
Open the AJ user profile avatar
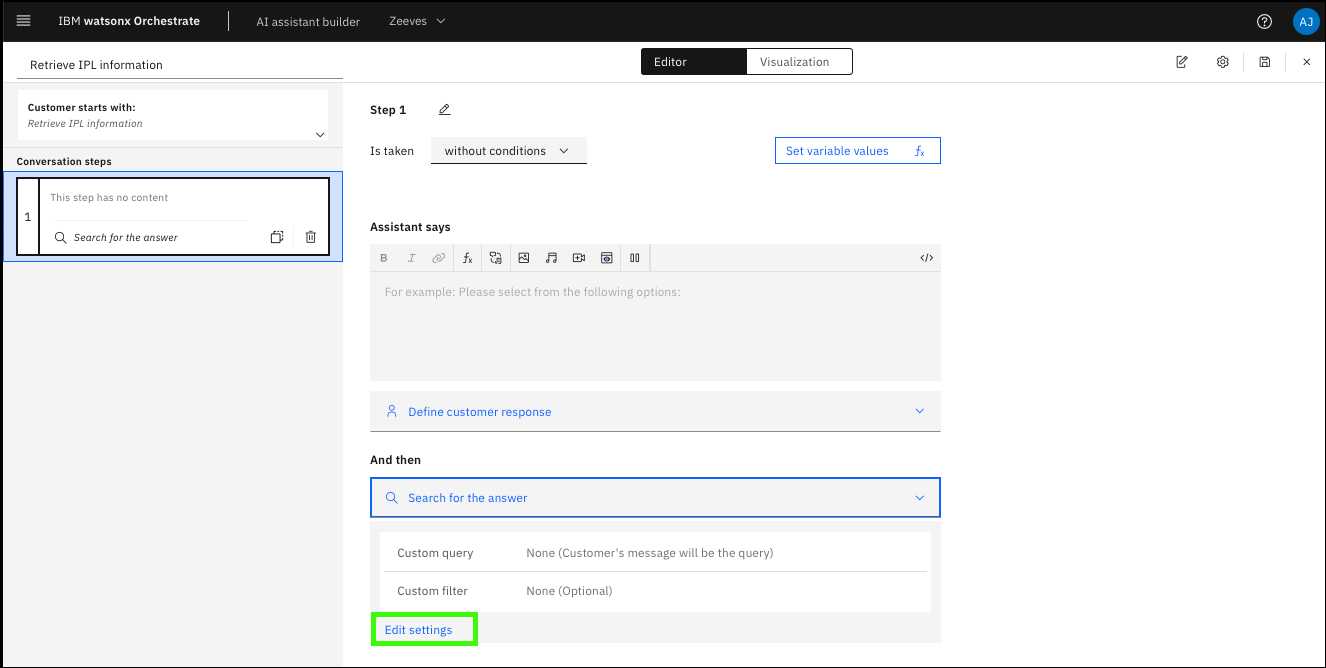[1305, 21]
